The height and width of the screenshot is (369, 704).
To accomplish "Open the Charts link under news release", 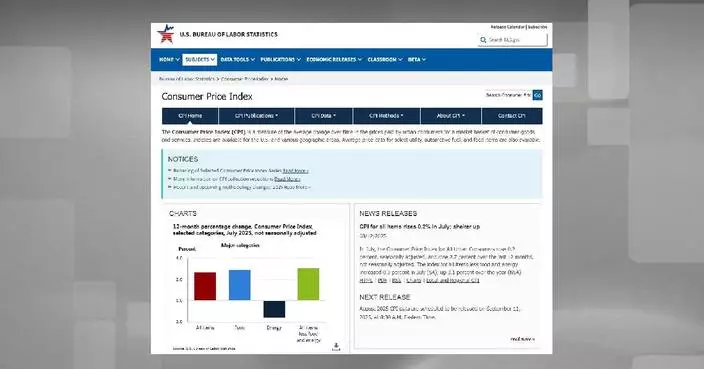I will pos(414,281).
